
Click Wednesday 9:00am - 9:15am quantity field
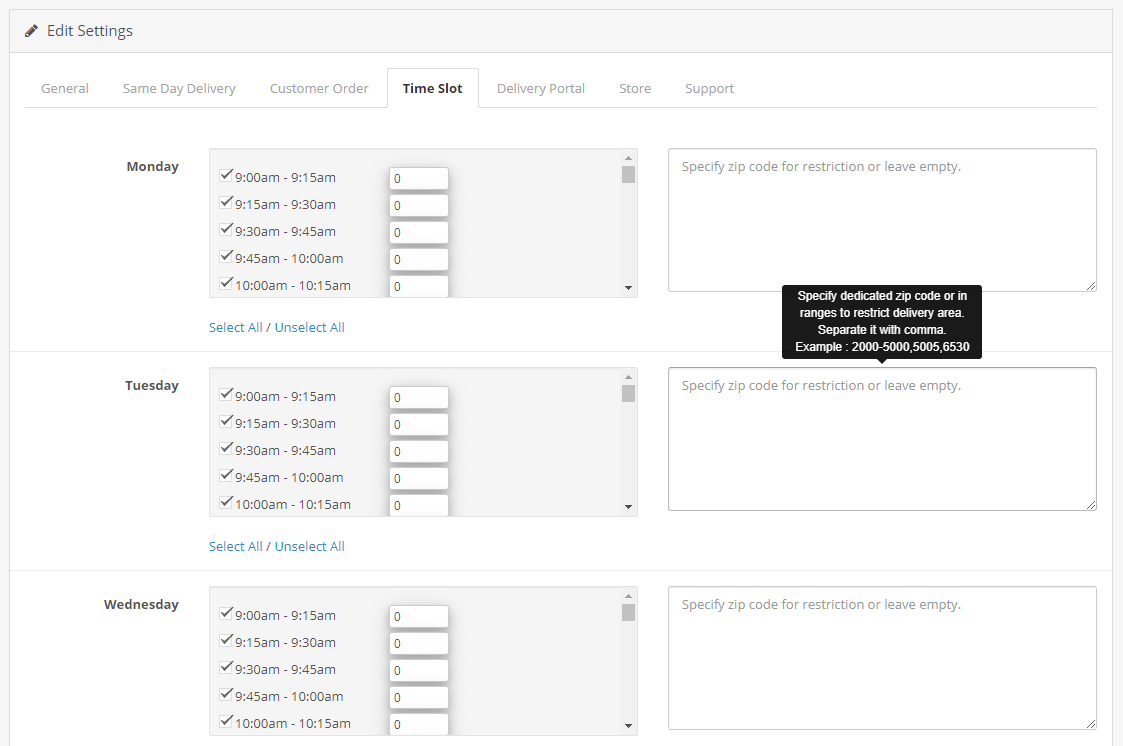click(419, 616)
